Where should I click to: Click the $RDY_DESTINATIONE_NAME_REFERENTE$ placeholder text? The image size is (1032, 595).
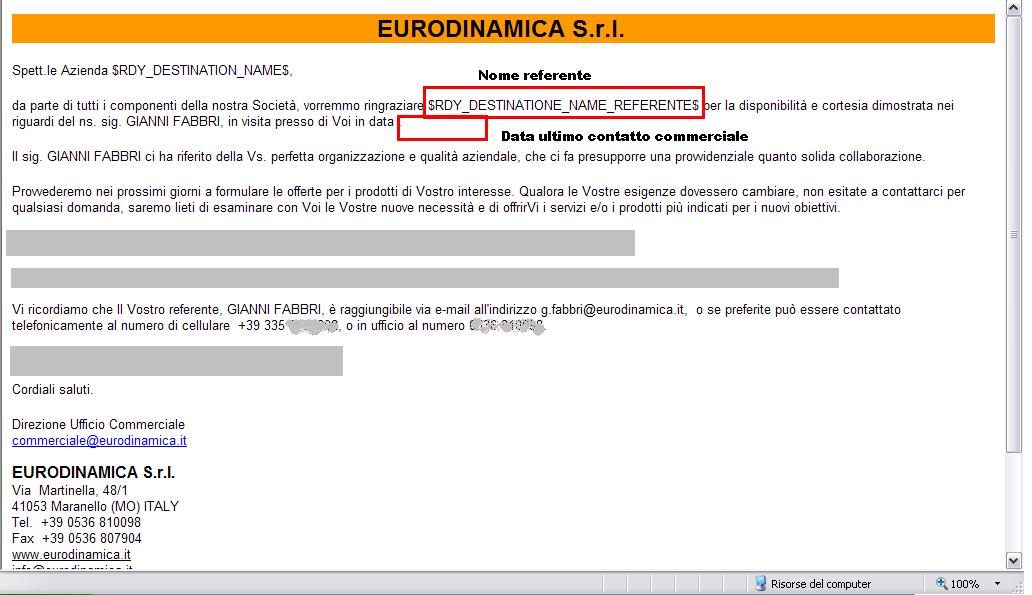563,105
